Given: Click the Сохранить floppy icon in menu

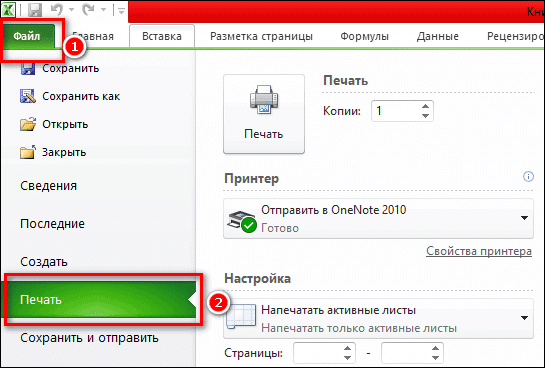Looking at the screenshot, I should [x=28, y=68].
